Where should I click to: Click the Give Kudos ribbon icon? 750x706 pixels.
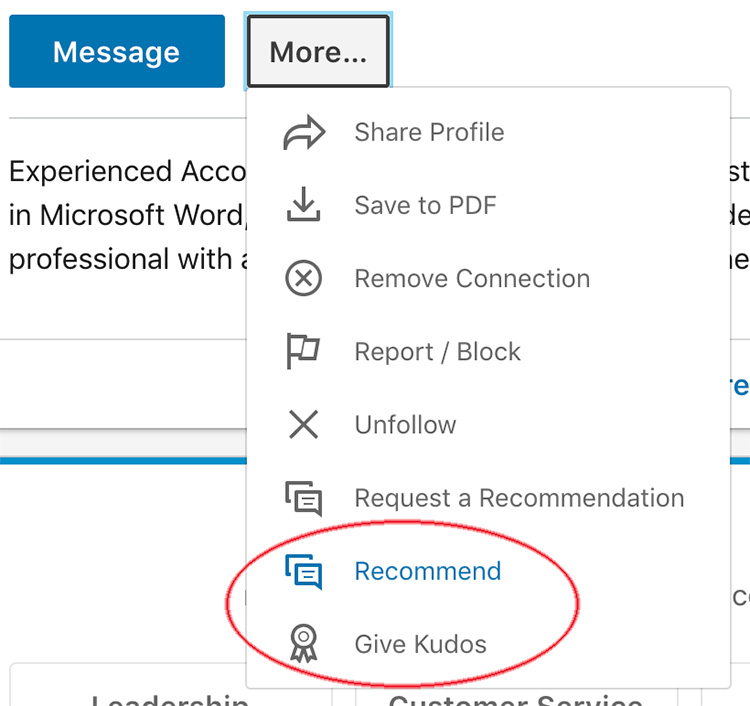click(x=303, y=644)
